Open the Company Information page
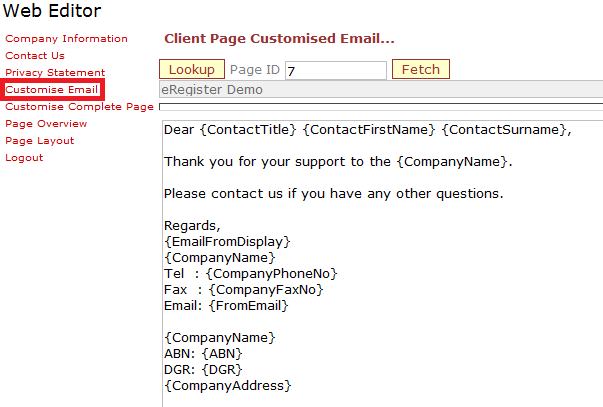 point(66,39)
